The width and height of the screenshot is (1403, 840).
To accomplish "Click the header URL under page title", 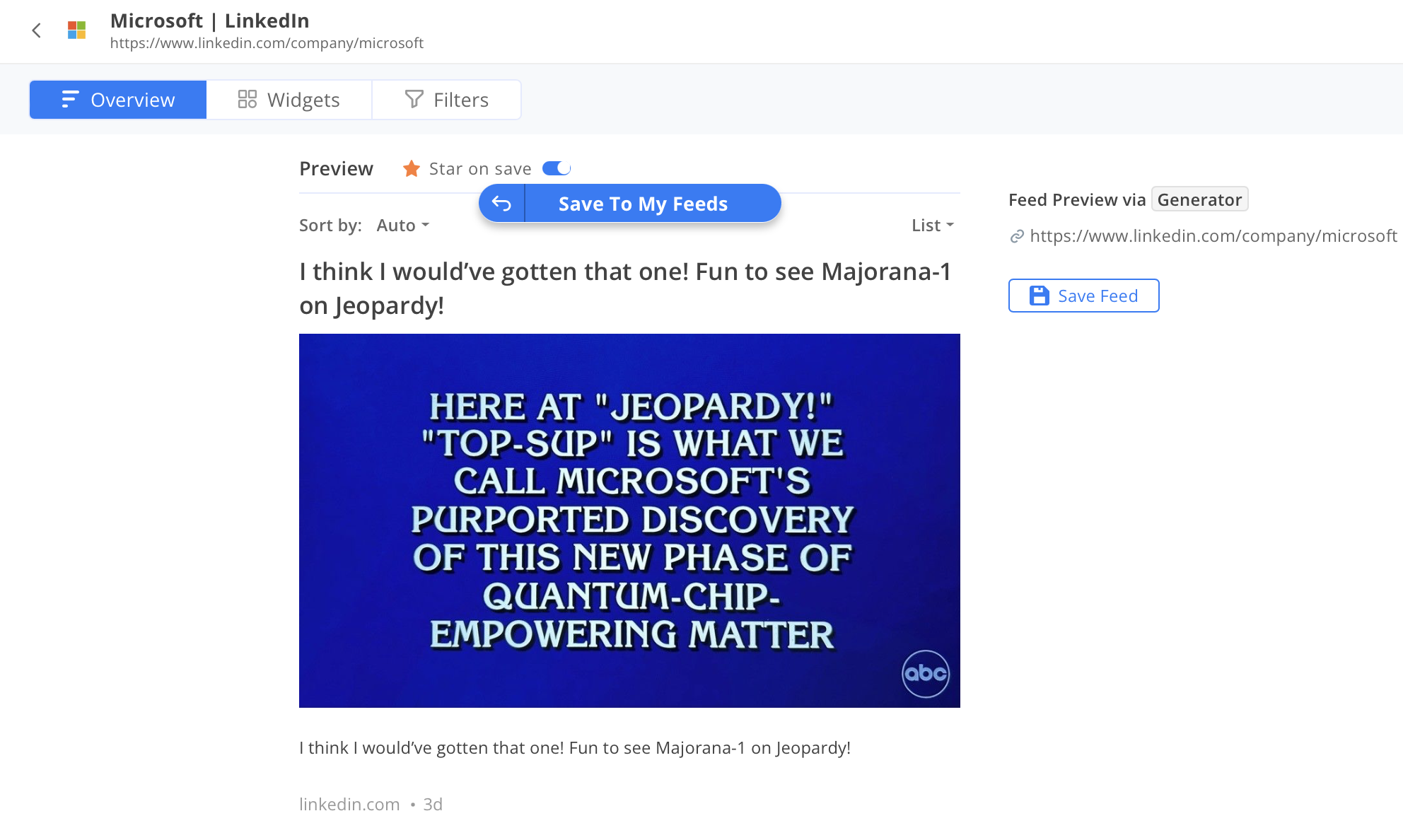I will [x=267, y=43].
